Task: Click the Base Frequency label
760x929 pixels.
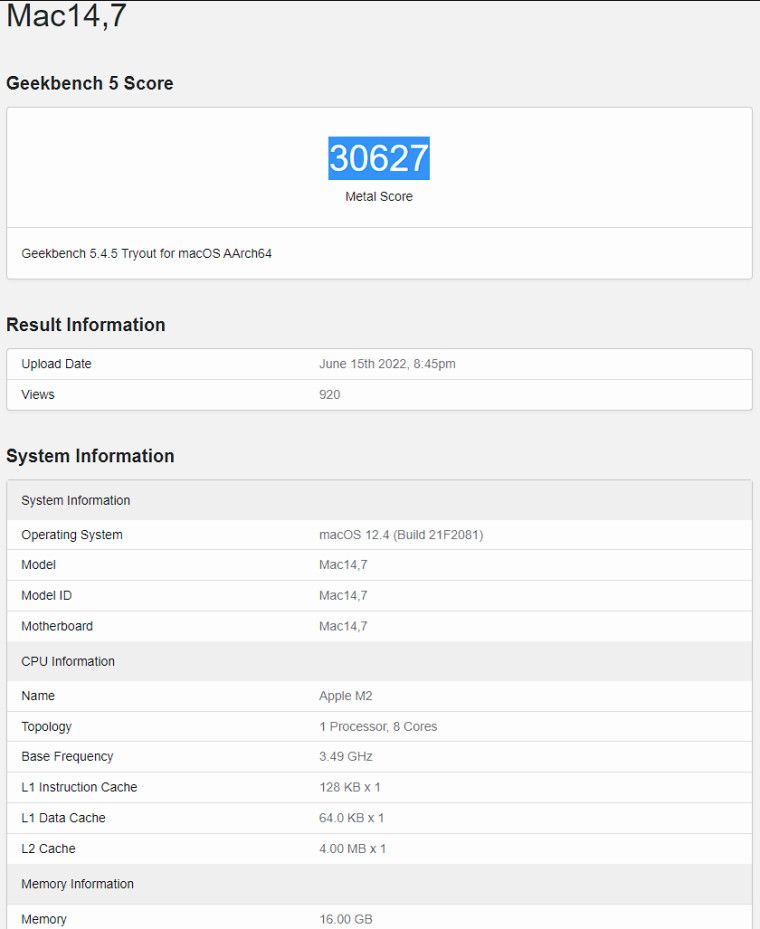Action: [67, 757]
